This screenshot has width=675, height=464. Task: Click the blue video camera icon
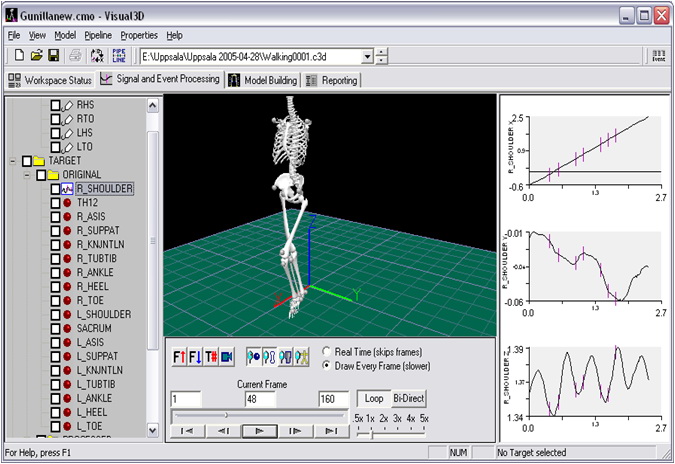coord(227,356)
